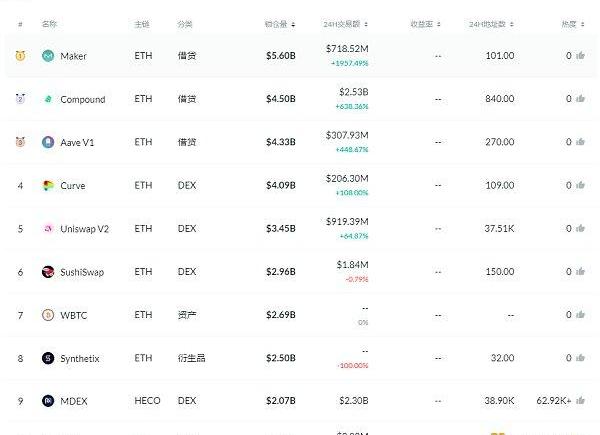Viewport: 600px width, 435px height.
Task: Click the Synthetix logo icon
Action: [48, 358]
